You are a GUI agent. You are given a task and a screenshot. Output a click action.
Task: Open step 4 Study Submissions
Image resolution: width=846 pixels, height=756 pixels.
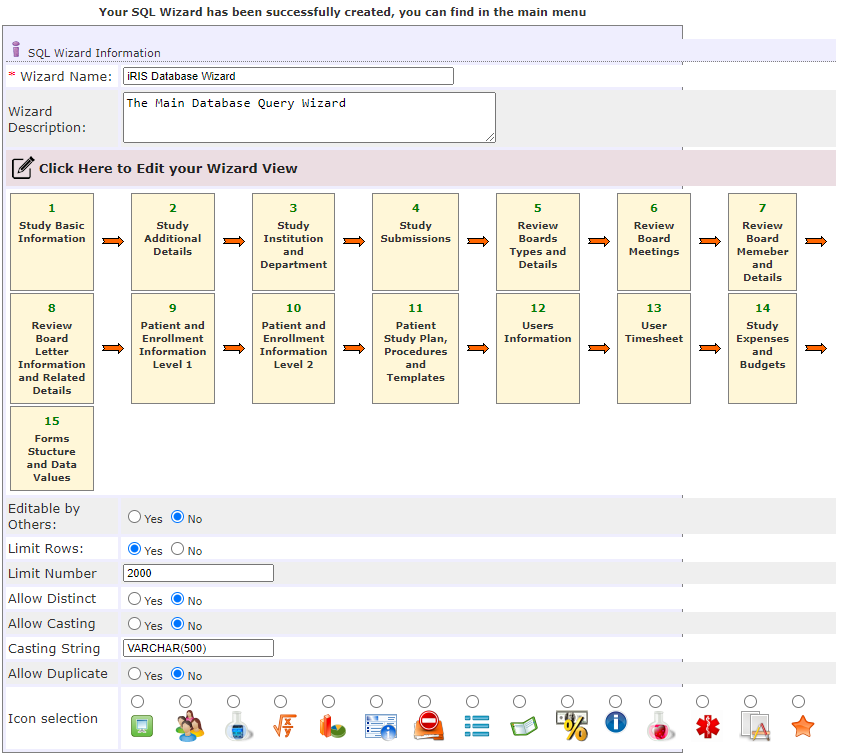pyautogui.click(x=415, y=242)
